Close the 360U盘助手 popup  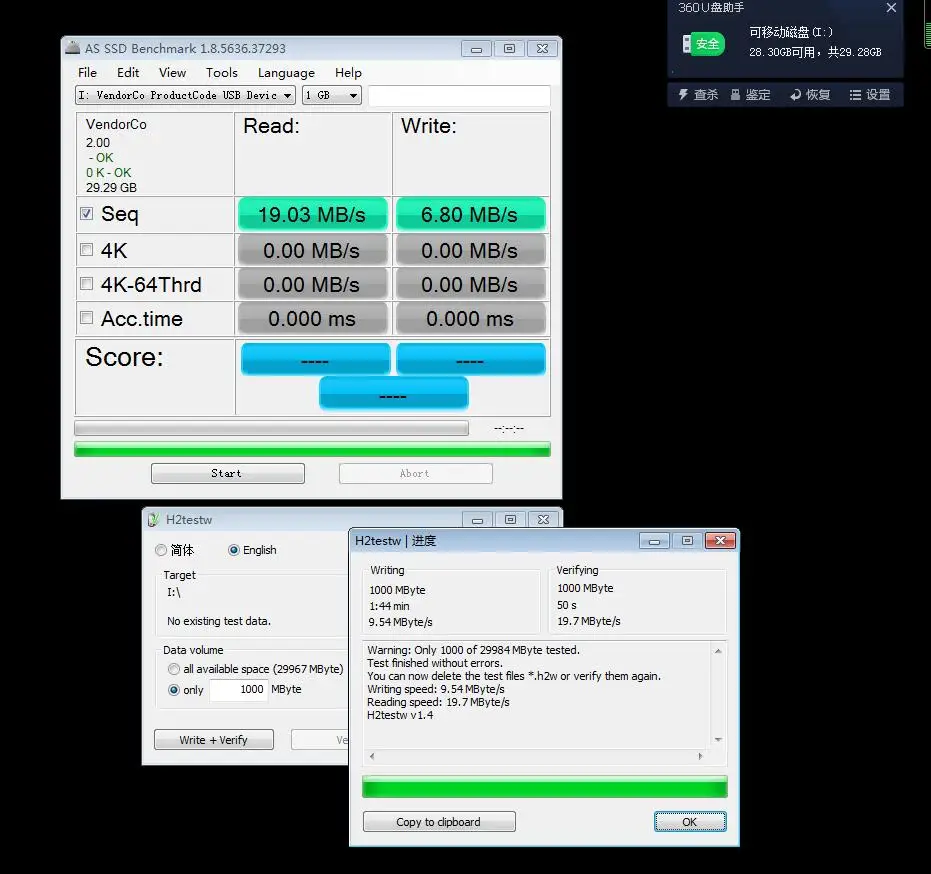pos(891,8)
